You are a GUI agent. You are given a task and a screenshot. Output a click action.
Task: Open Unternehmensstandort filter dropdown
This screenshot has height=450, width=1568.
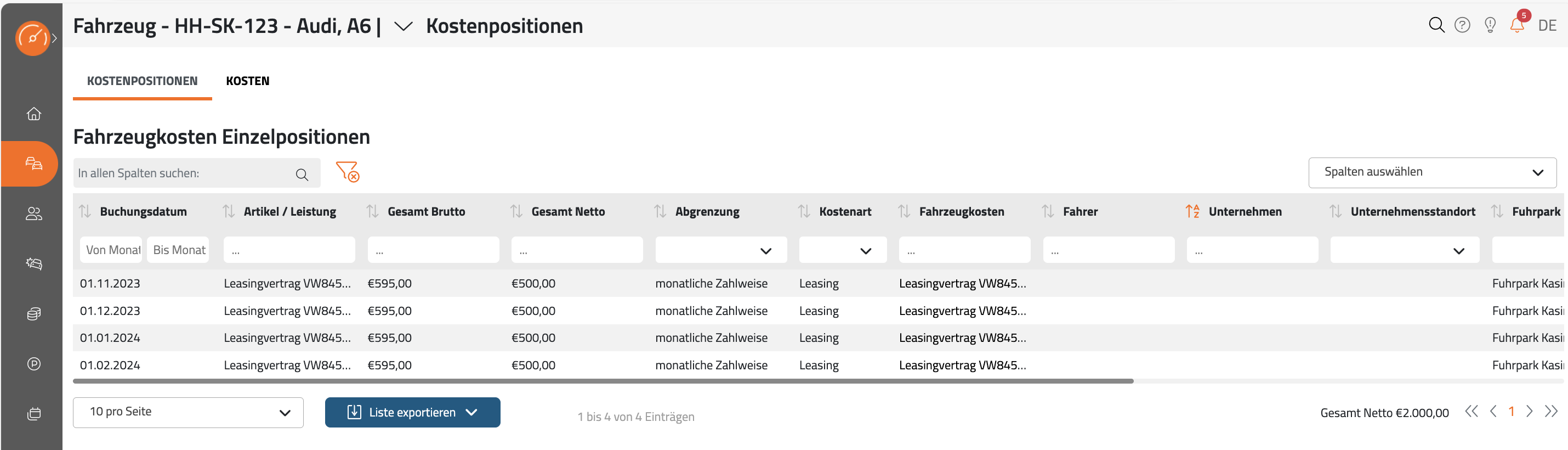1405,250
